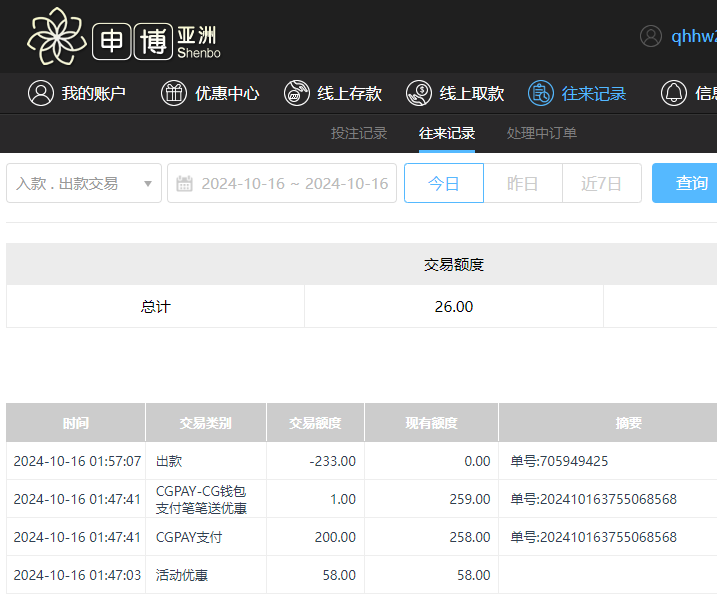Click the online withdrawal icon
717x600 pixels.
(x=419, y=93)
